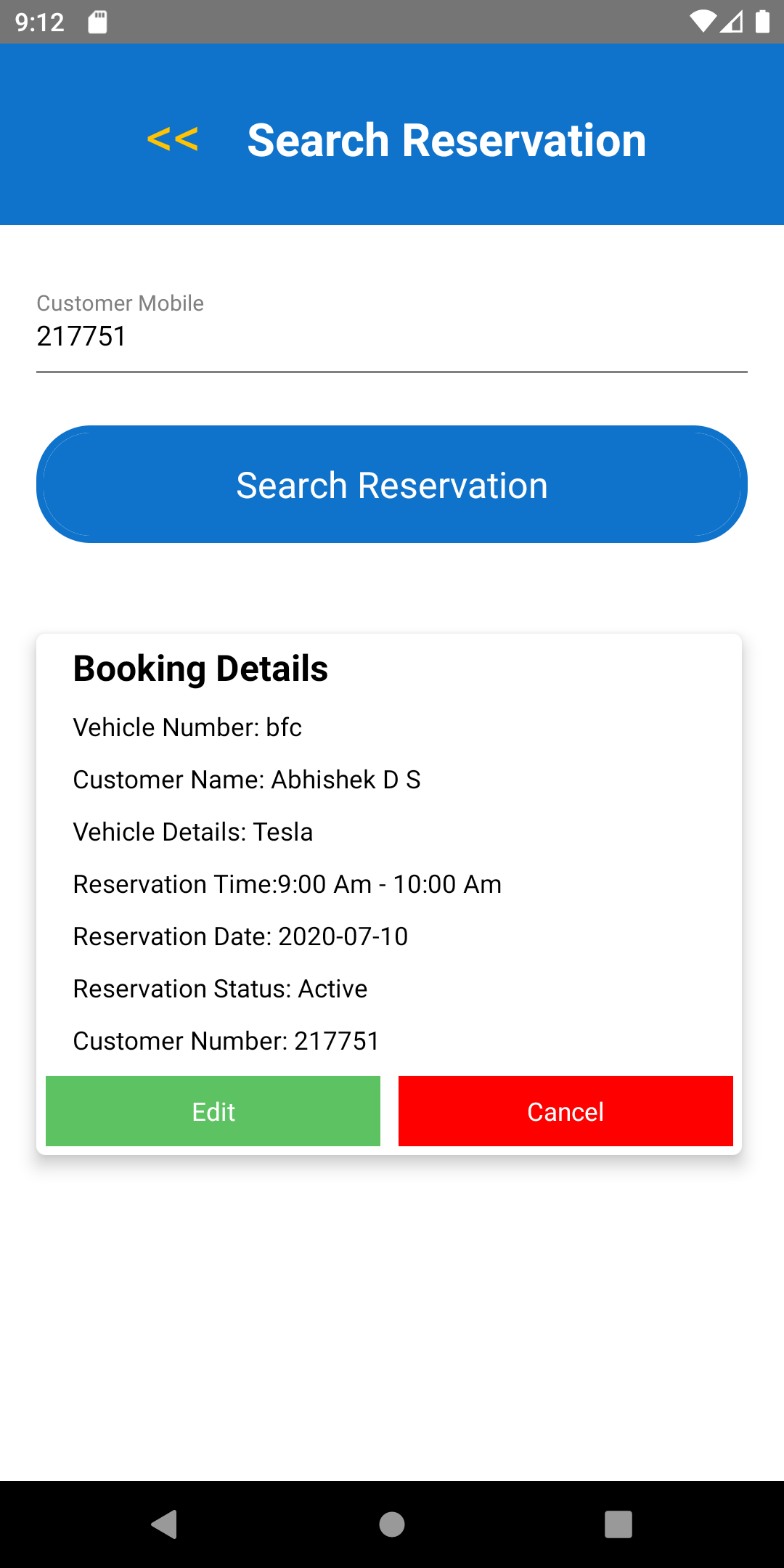Viewport: 784px width, 1568px height.
Task: Tap the Booking Details heading
Action: click(x=200, y=669)
